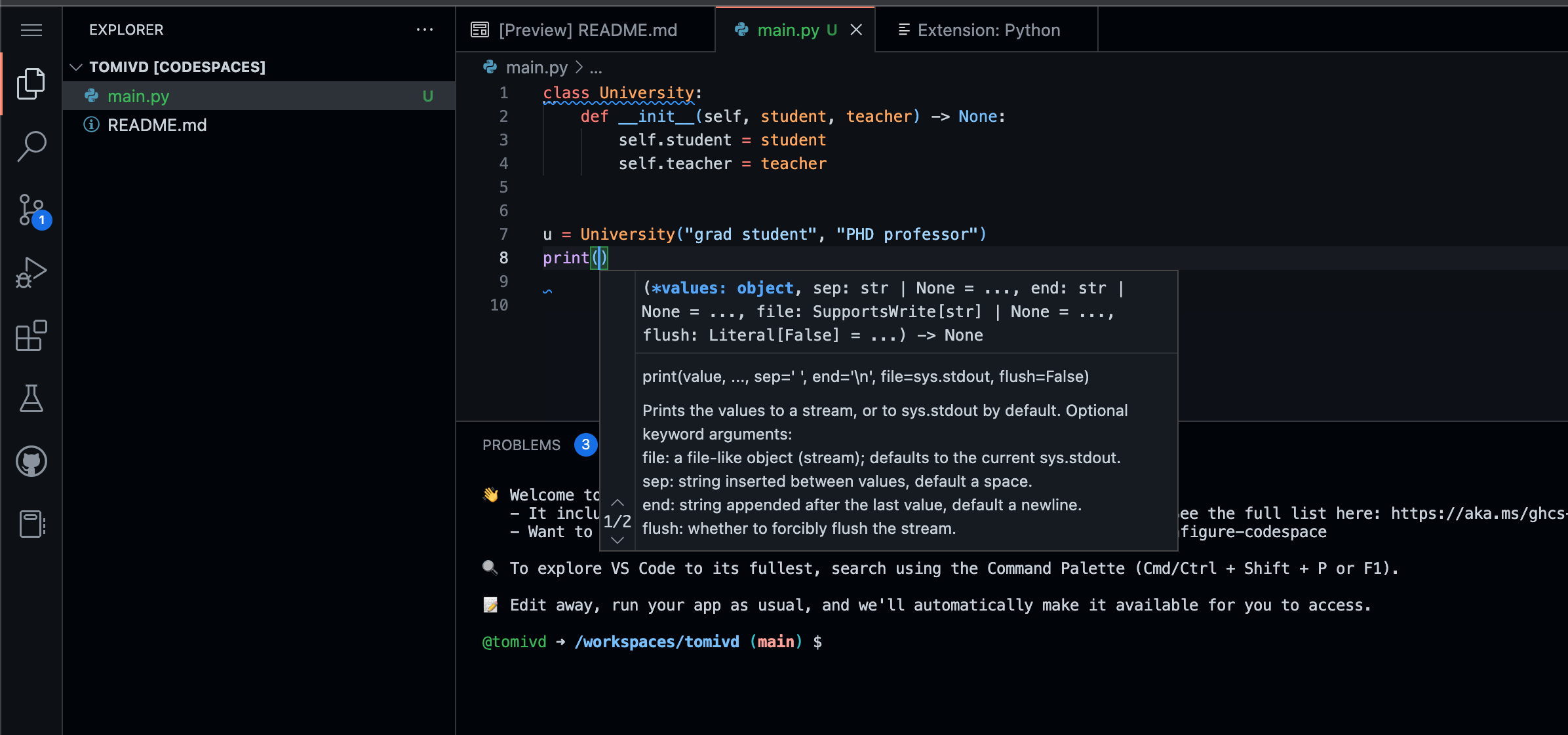The height and width of the screenshot is (735, 1568).
Task: Open the hamburger application menu
Action: [31, 30]
